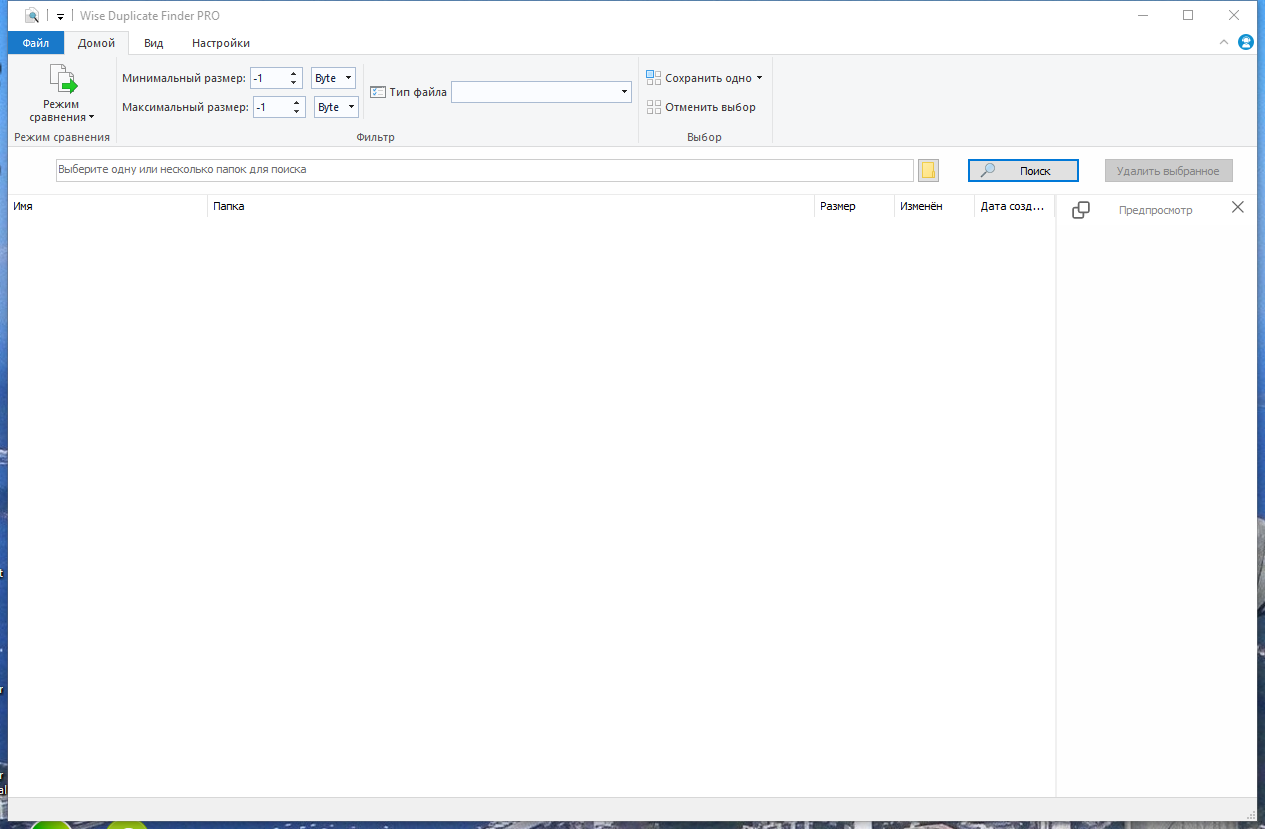Click the yellow folder browse icon
Viewport: 1265px width, 829px height.
click(x=928, y=170)
